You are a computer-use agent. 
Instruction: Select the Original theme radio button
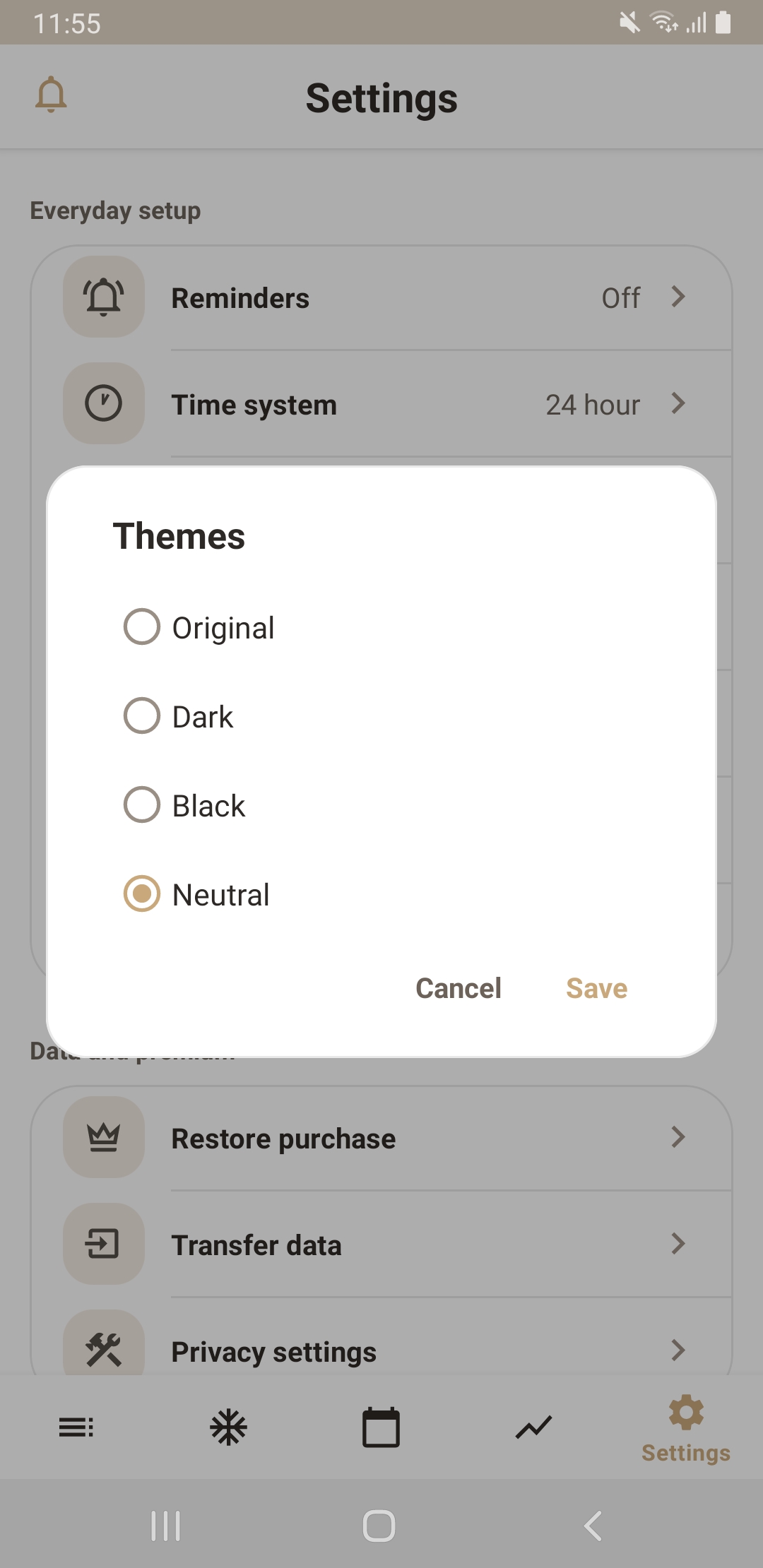point(142,626)
